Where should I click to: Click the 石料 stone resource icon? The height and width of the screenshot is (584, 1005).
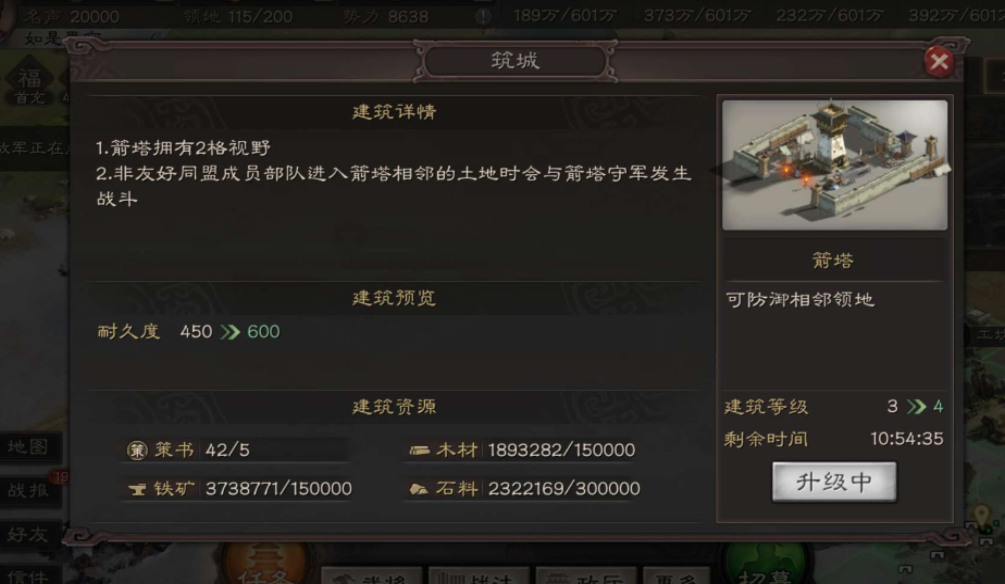pos(419,489)
